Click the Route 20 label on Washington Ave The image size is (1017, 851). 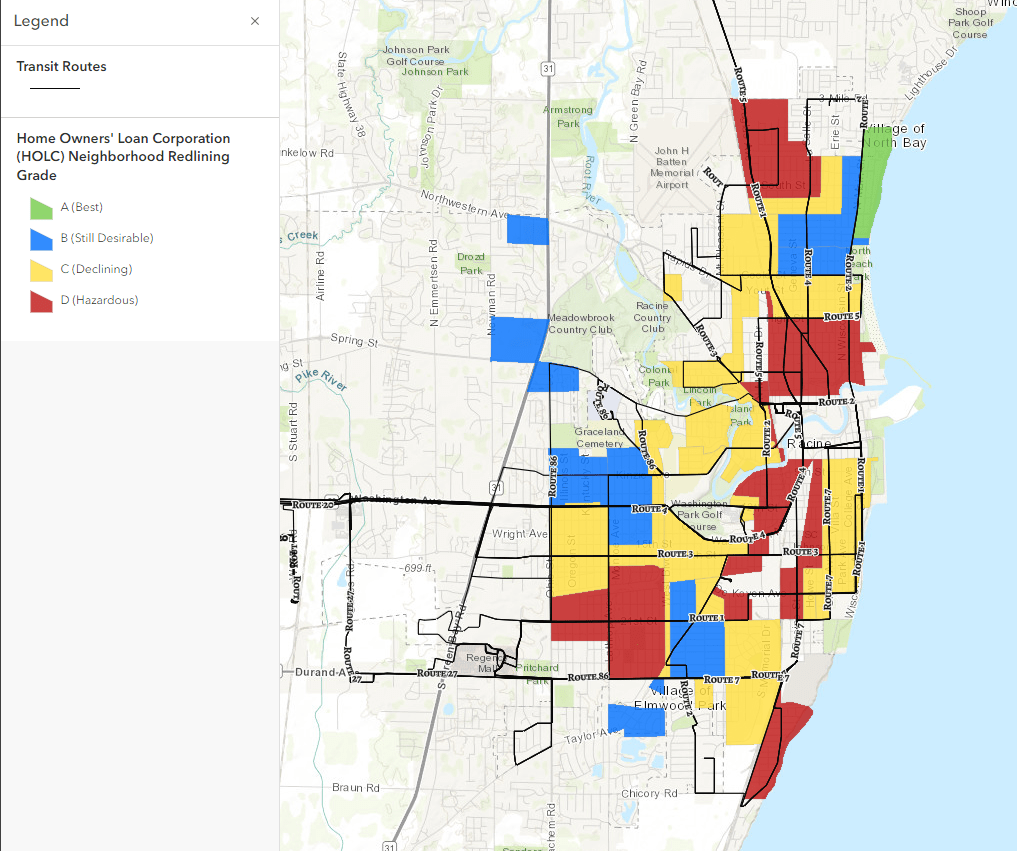click(x=313, y=505)
